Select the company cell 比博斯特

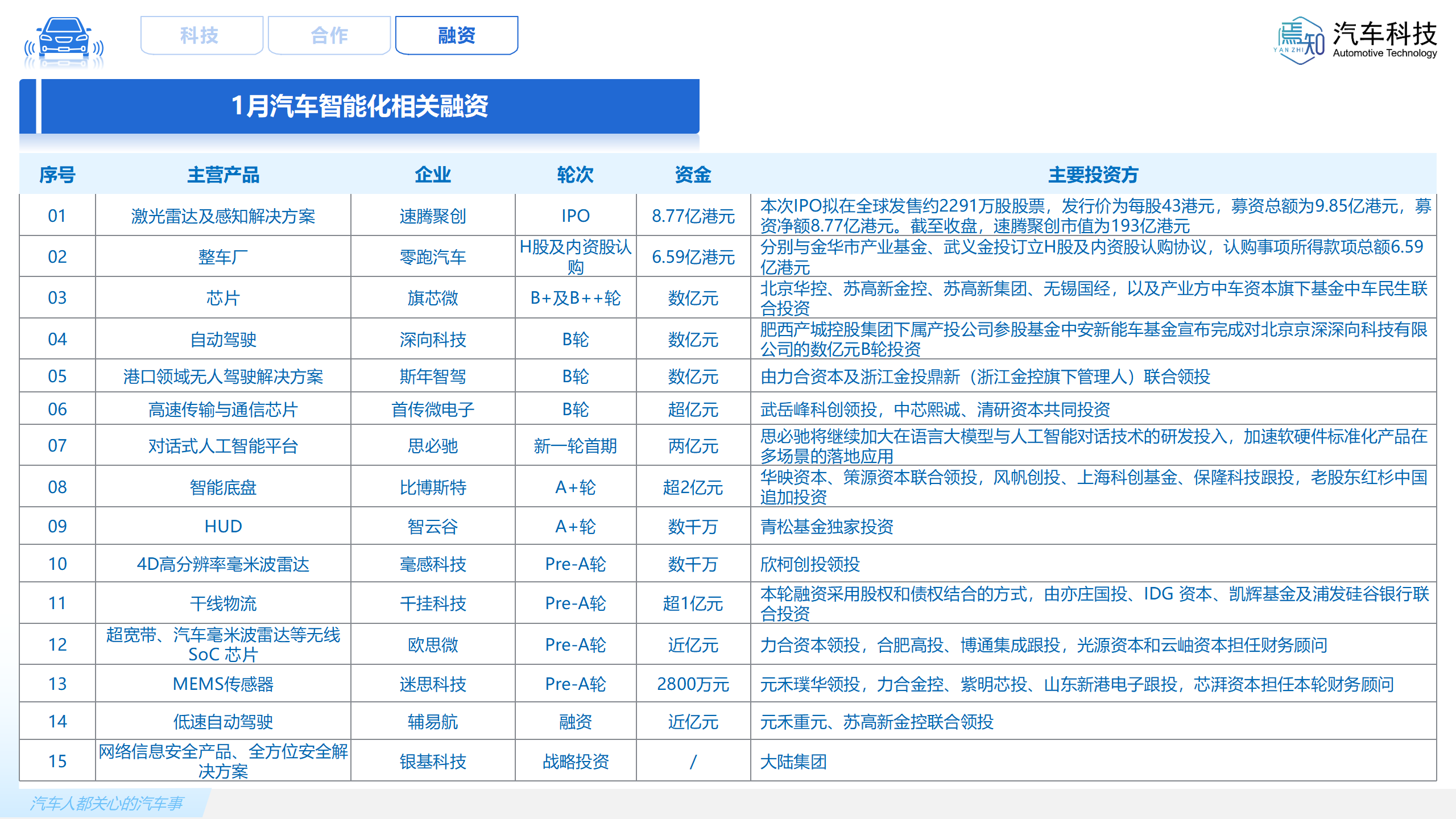pyautogui.click(x=433, y=487)
